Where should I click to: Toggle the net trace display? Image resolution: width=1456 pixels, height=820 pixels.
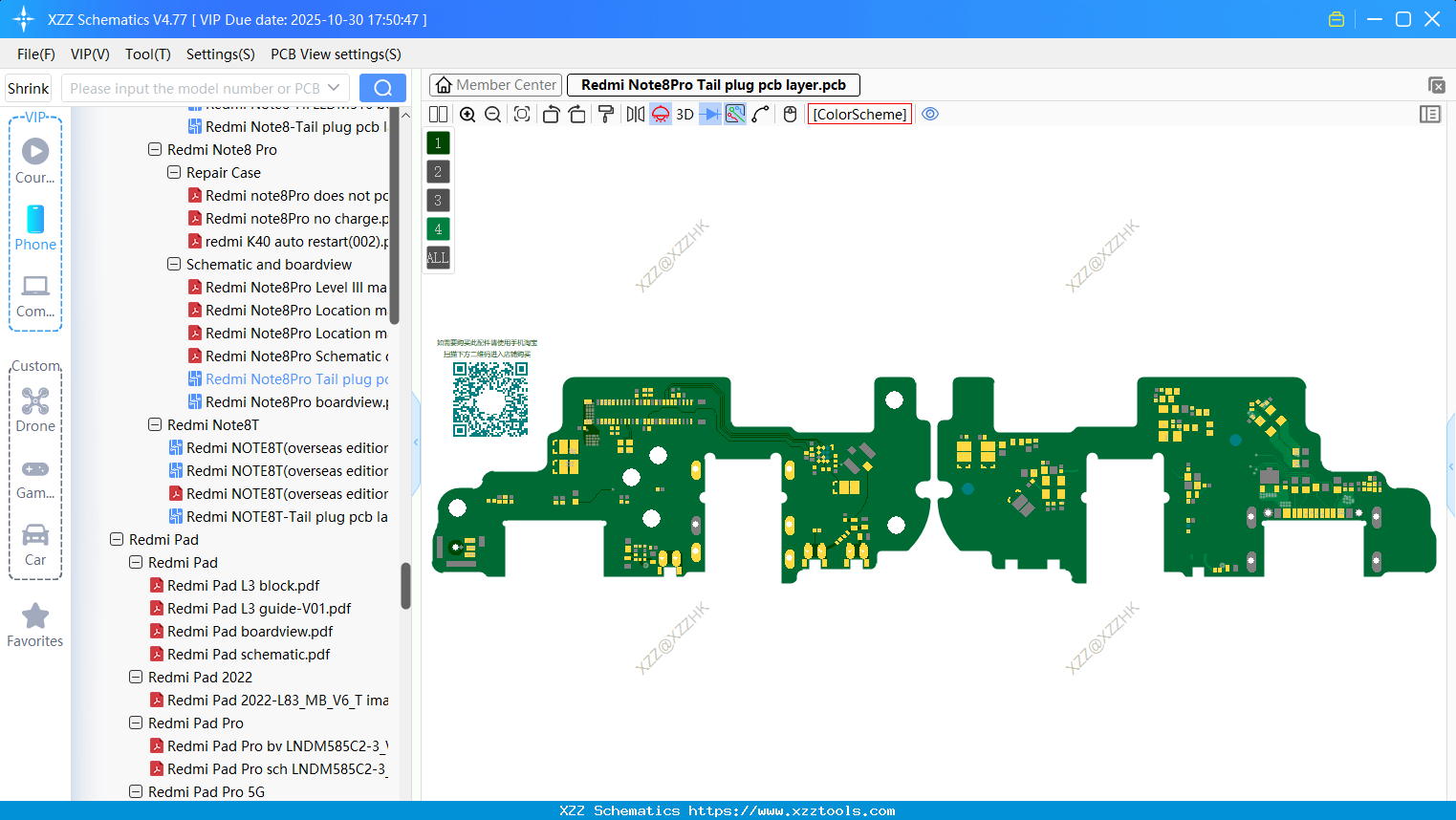pos(735,115)
